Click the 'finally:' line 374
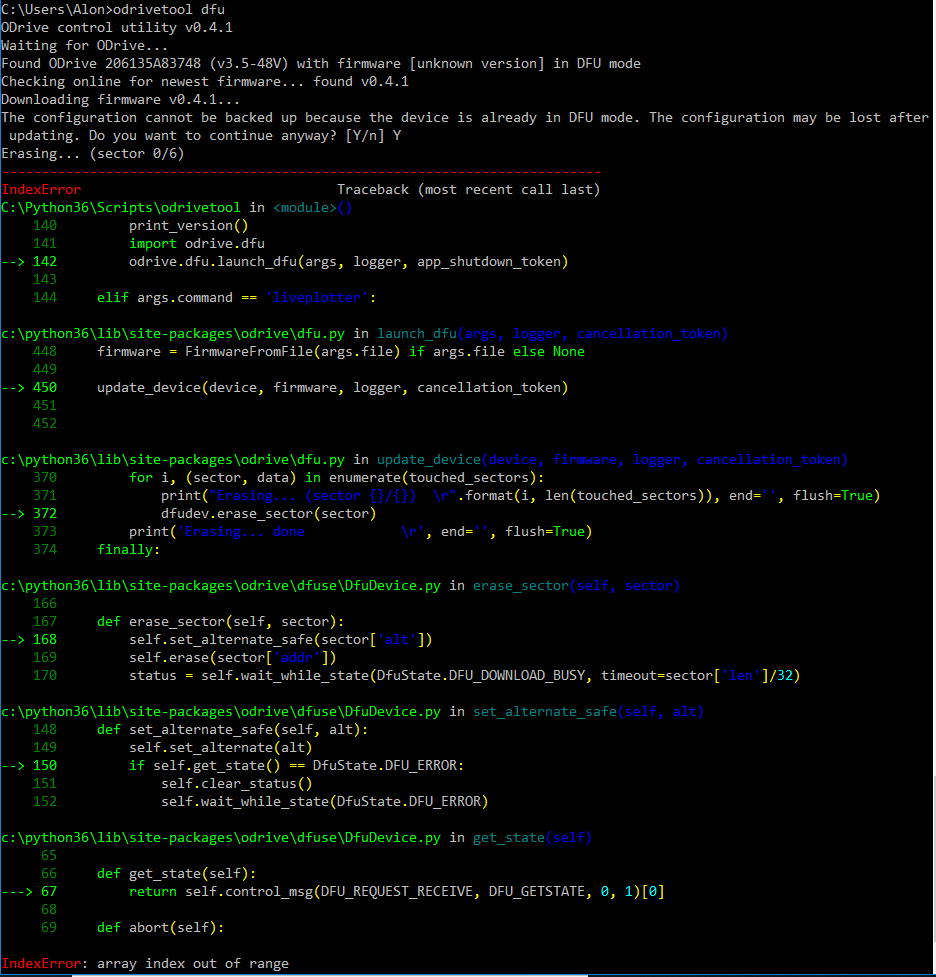 [128, 550]
